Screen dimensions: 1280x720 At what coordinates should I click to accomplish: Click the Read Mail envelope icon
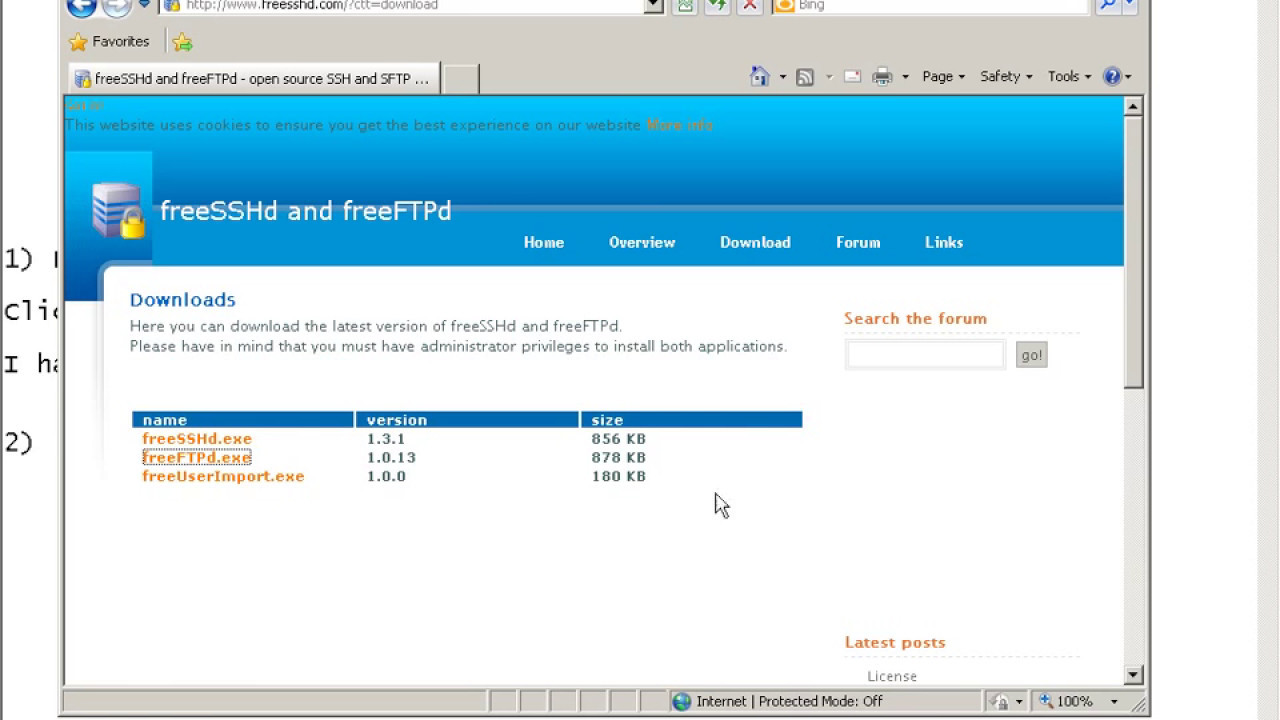point(852,77)
